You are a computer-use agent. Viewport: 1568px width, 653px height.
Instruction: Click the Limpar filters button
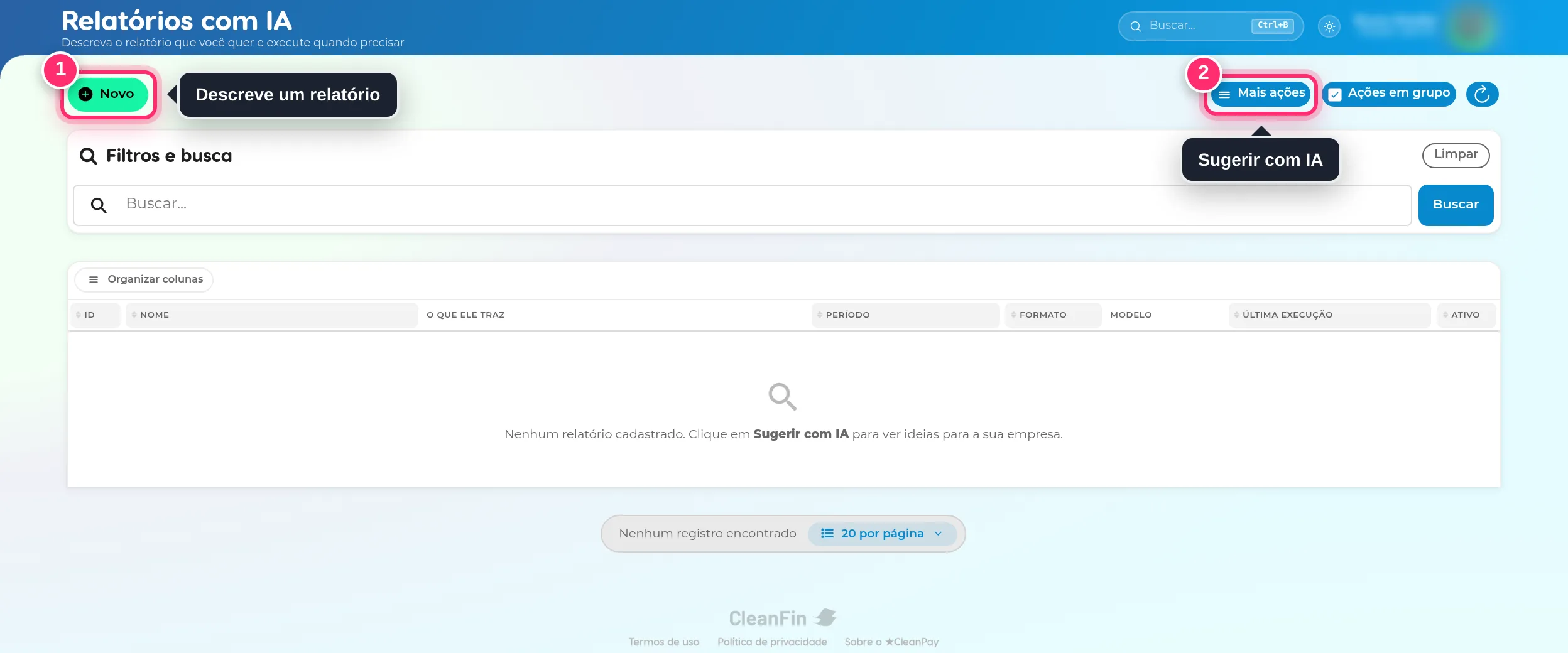point(1456,155)
